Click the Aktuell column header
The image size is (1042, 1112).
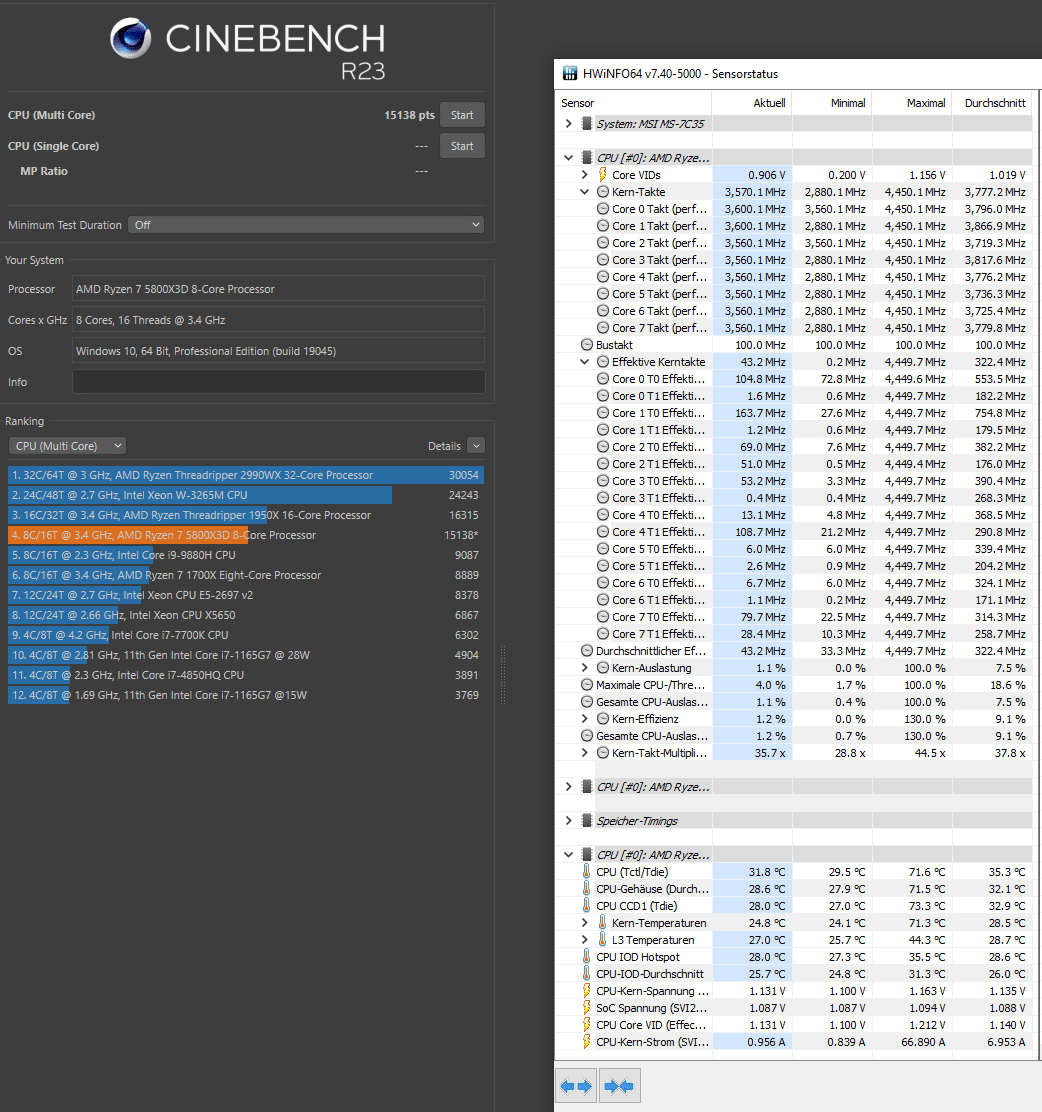pos(752,103)
